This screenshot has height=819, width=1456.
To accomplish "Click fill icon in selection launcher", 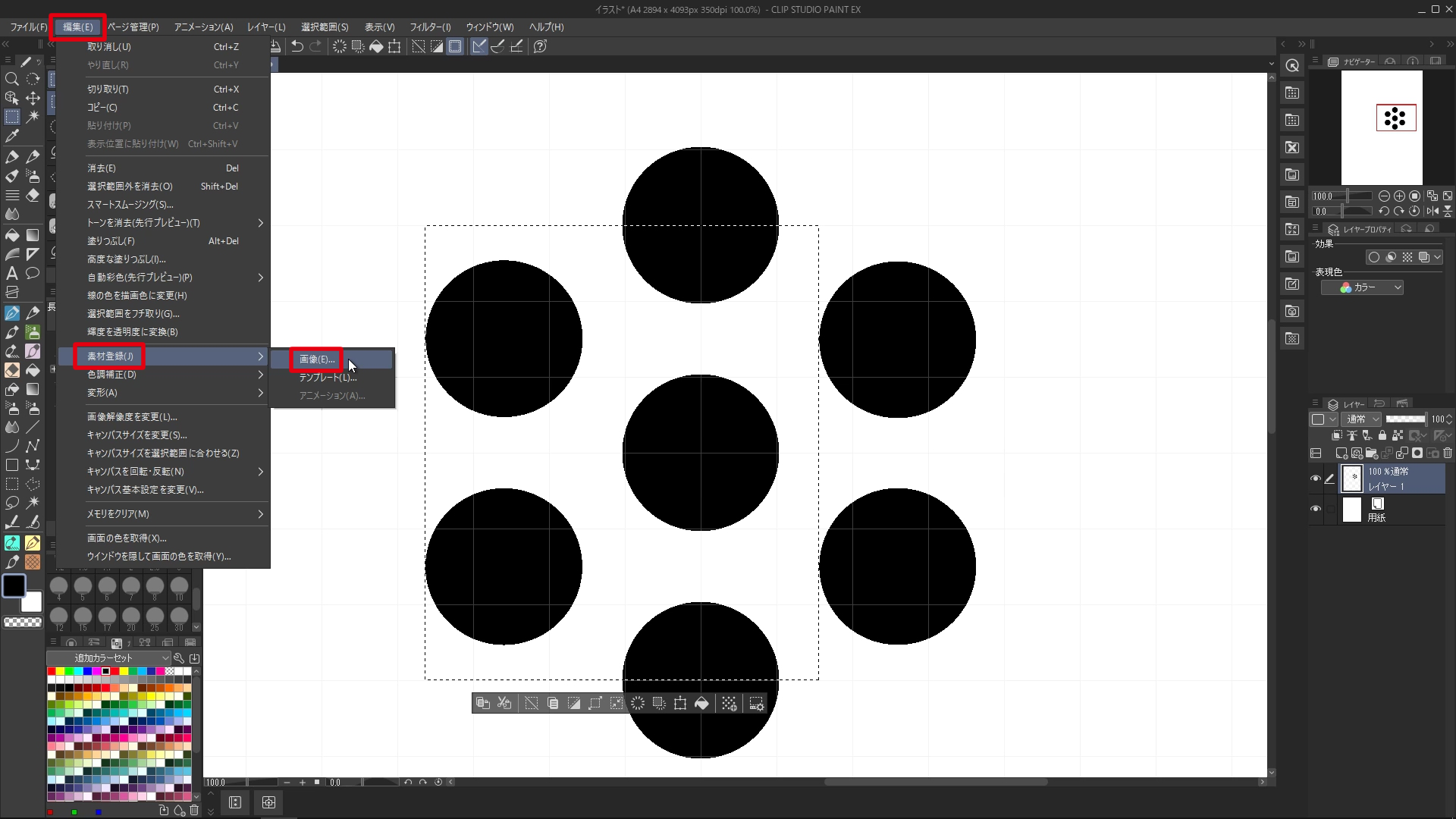I will 701,704.
